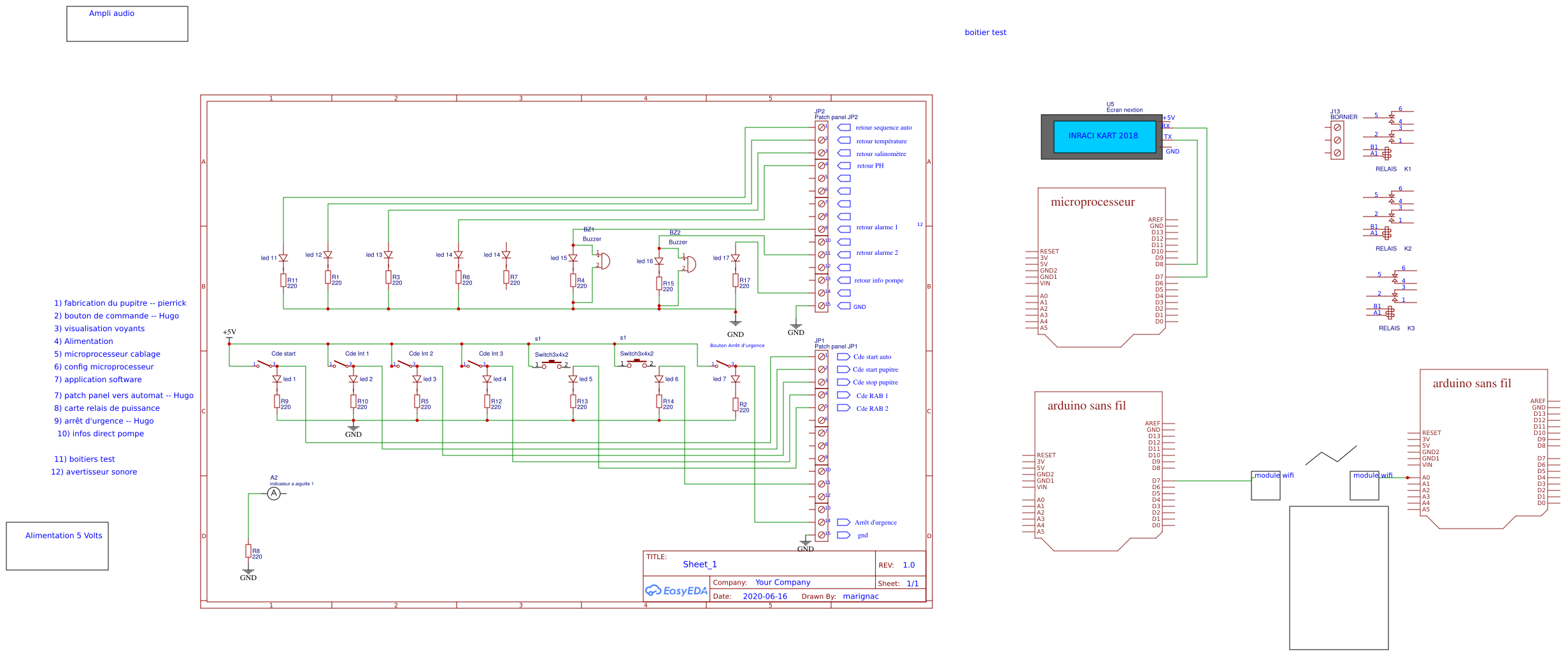Viewport: 1568px width, 656px height.
Task: Select resistor R8 near the GND symbol
Action: [248, 552]
